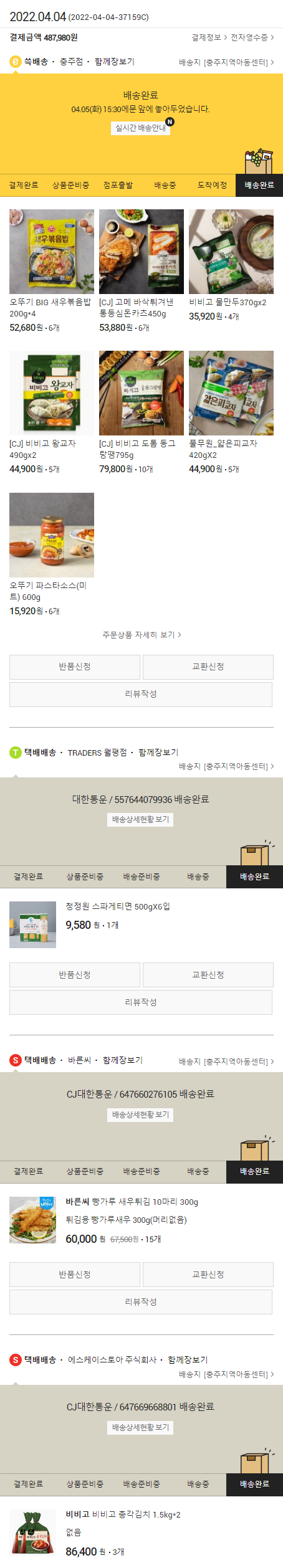
Task: Click the red S icon beside 바른씨
Action: pyautogui.click(x=16, y=1060)
